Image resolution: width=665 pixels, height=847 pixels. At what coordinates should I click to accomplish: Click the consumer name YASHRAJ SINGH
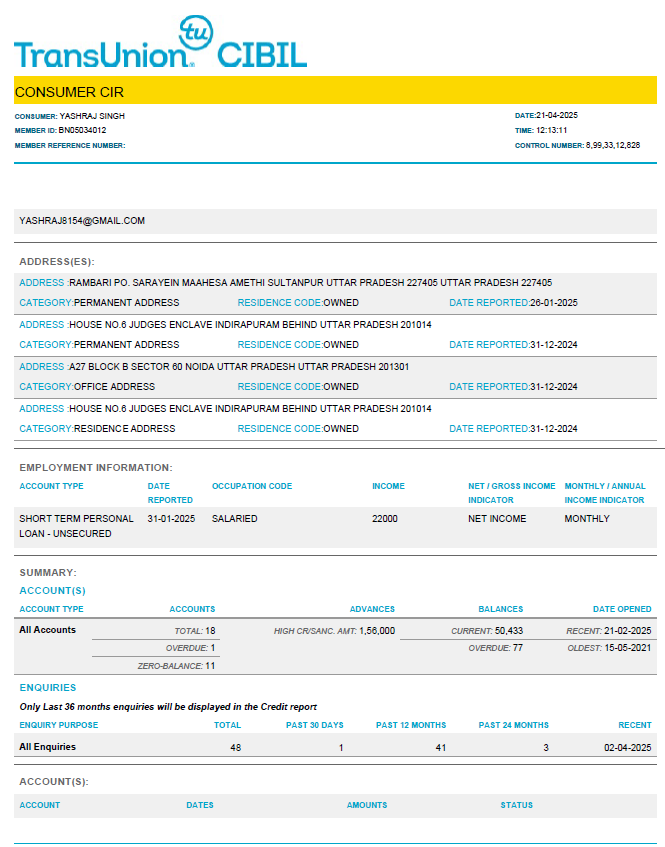click(x=92, y=116)
